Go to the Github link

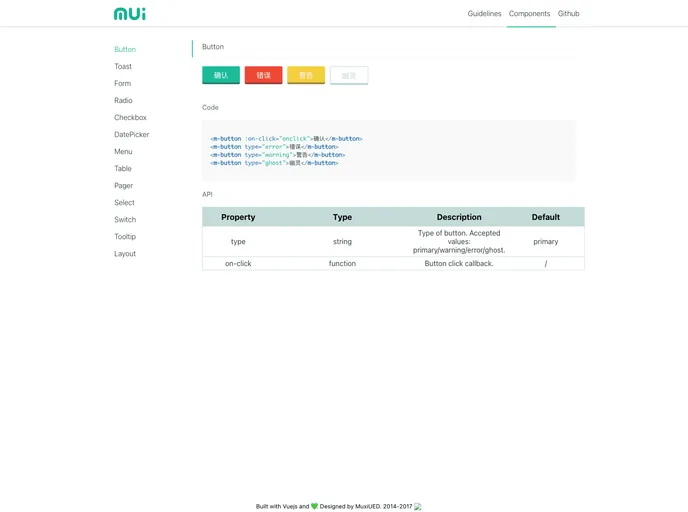tap(568, 14)
